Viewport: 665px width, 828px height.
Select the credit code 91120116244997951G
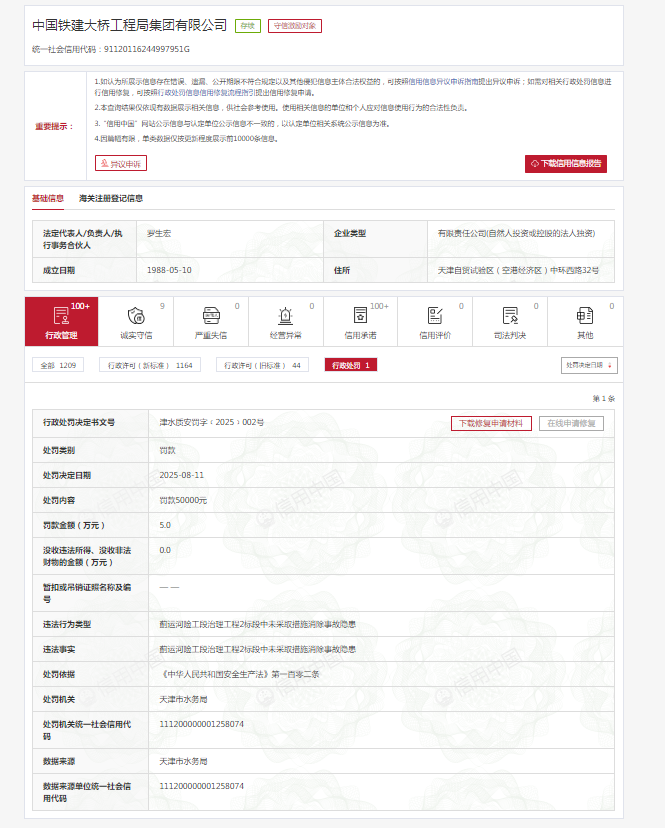(147, 49)
